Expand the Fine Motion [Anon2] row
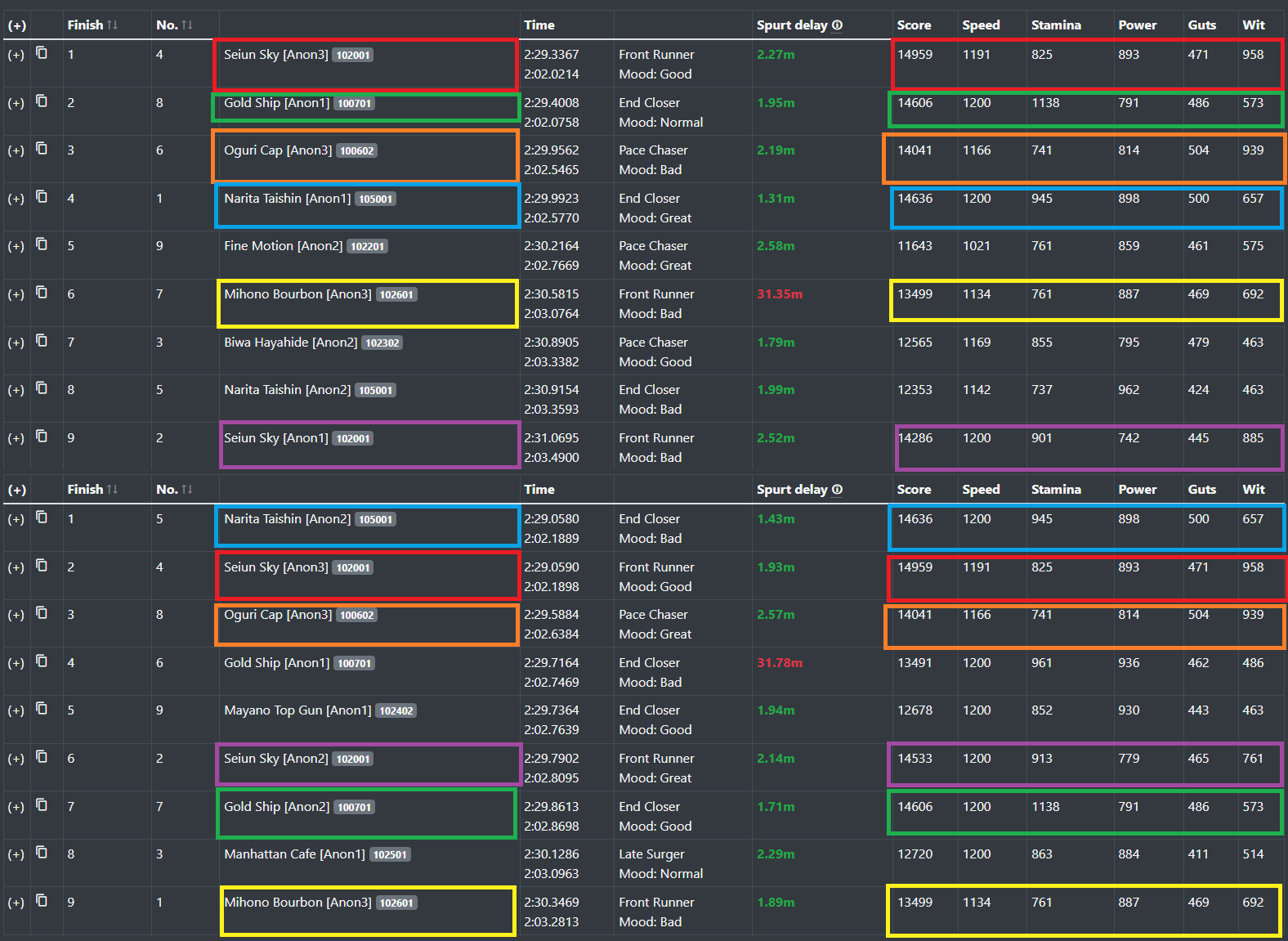Screen dimensions: 1288x941 16,246
